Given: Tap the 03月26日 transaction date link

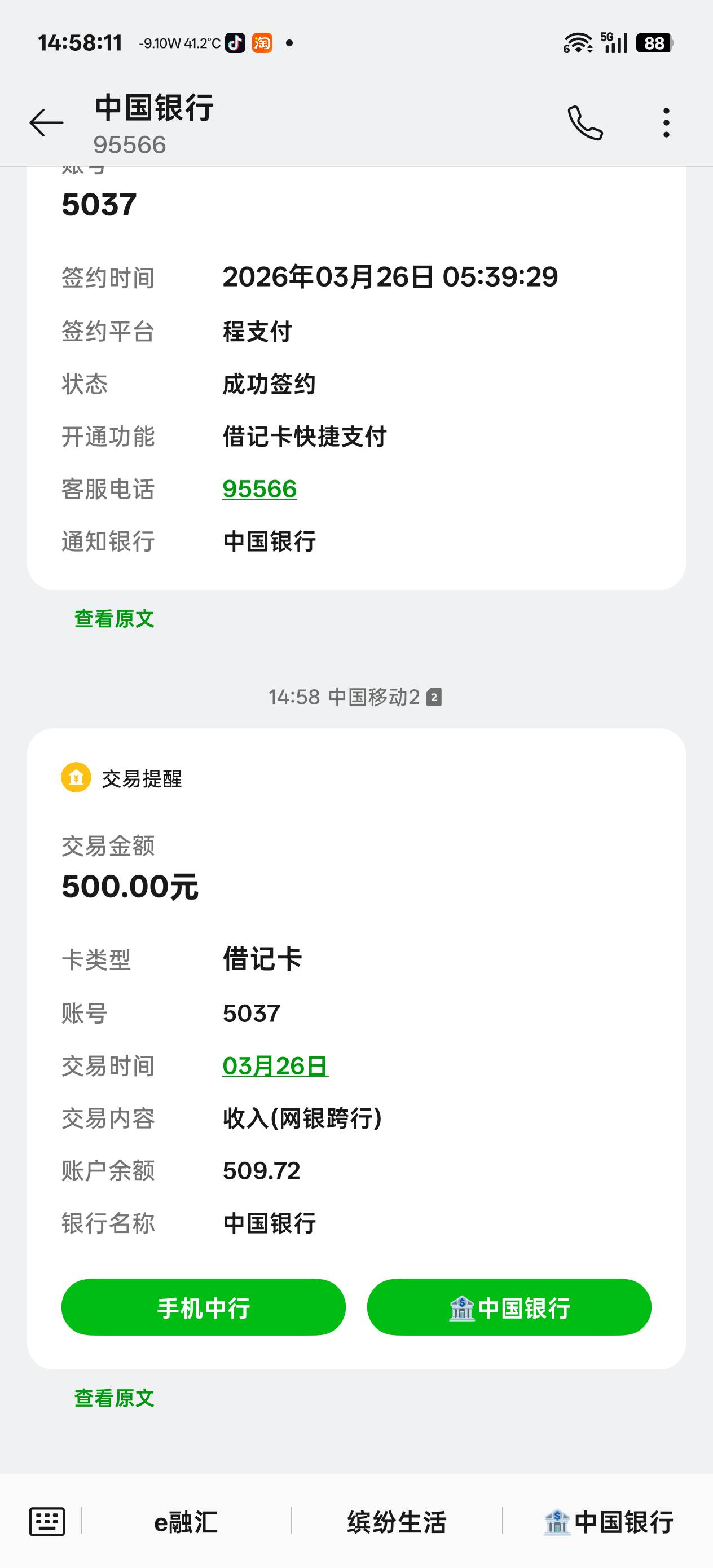Looking at the screenshot, I should pyautogui.click(x=275, y=1066).
